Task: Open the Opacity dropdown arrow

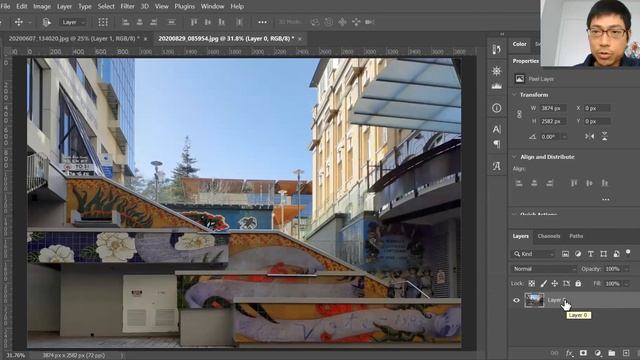Action: [626, 269]
